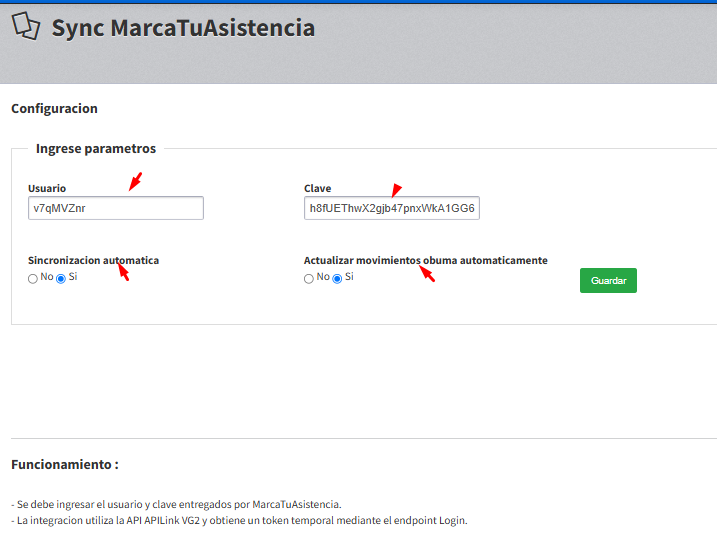Click the Usuario label
This screenshot has height=554, width=717.
click(47, 188)
